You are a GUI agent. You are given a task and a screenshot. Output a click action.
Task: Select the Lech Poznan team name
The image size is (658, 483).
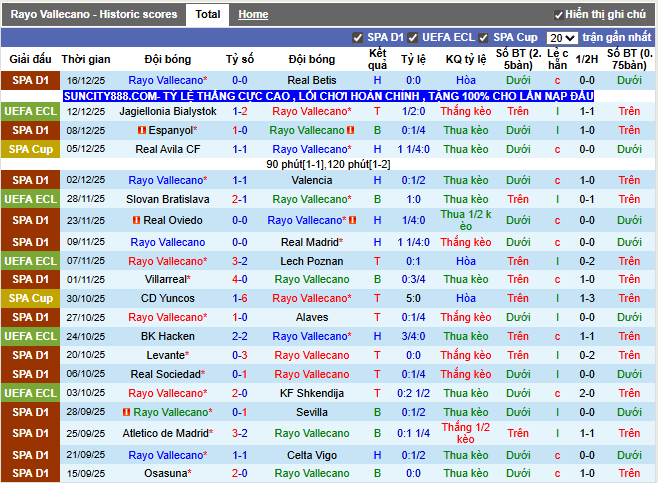click(312, 261)
